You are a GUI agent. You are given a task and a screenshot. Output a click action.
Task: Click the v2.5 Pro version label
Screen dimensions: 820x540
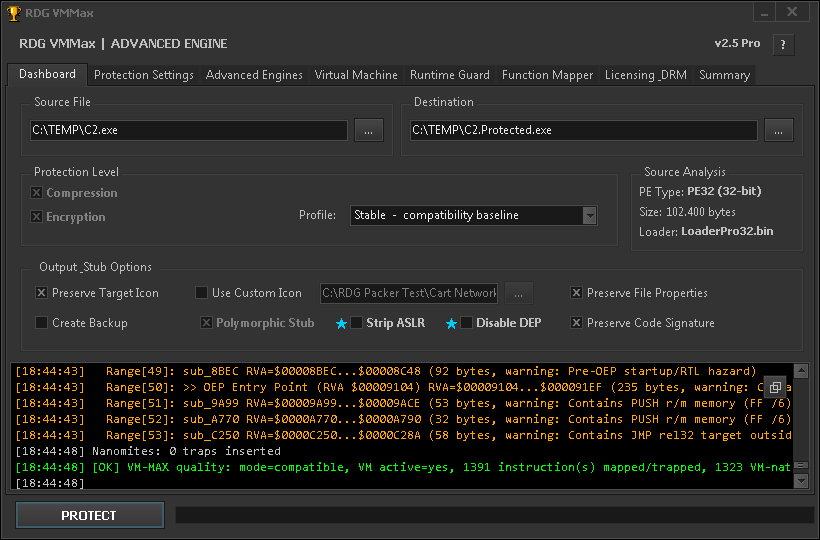click(x=737, y=43)
